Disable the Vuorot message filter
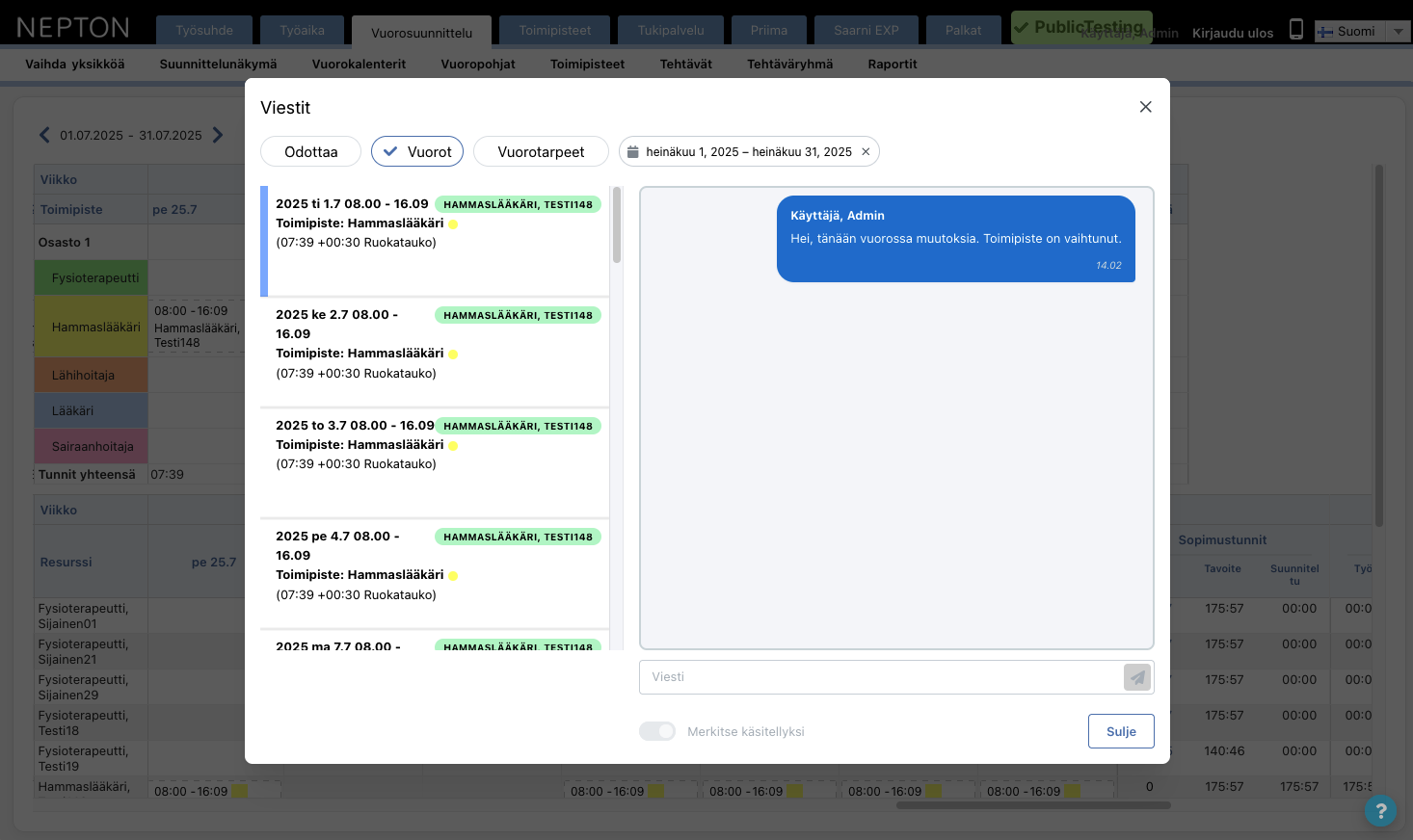 coord(416,151)
